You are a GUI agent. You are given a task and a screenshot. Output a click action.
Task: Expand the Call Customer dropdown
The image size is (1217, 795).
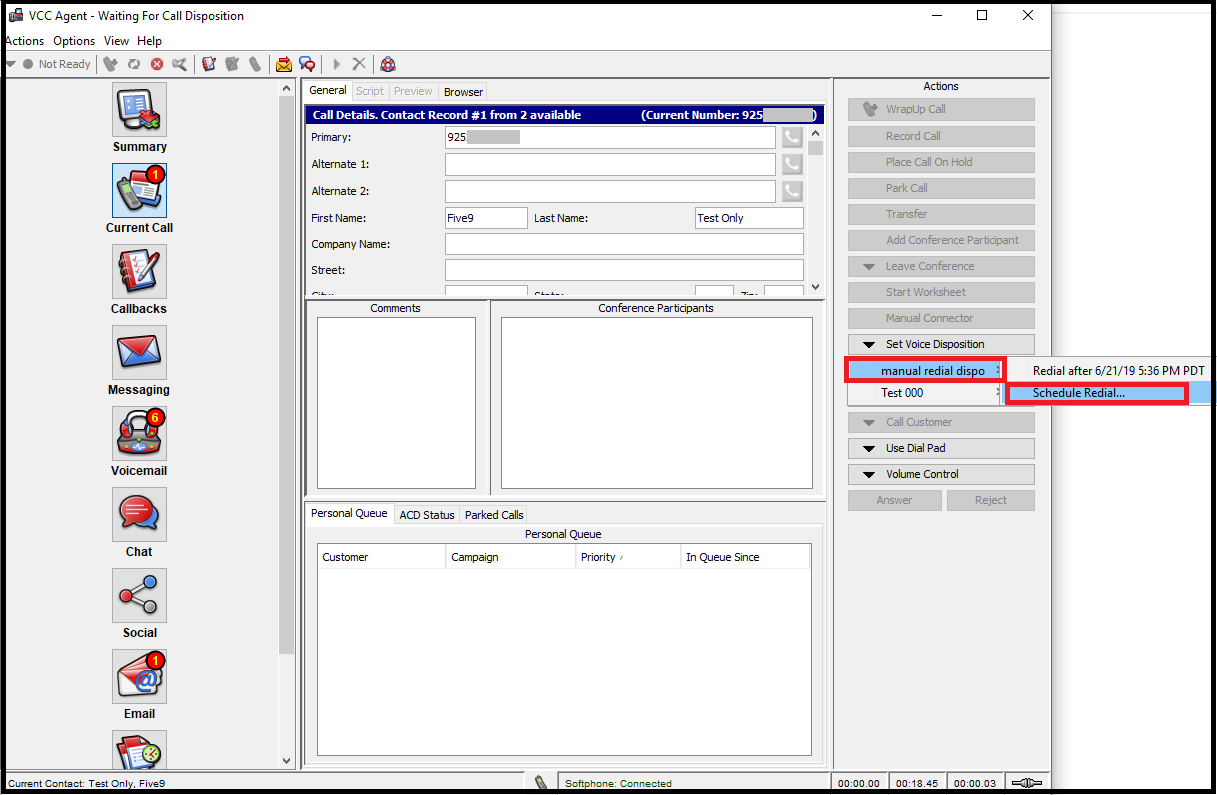click(x=941, y=422)
